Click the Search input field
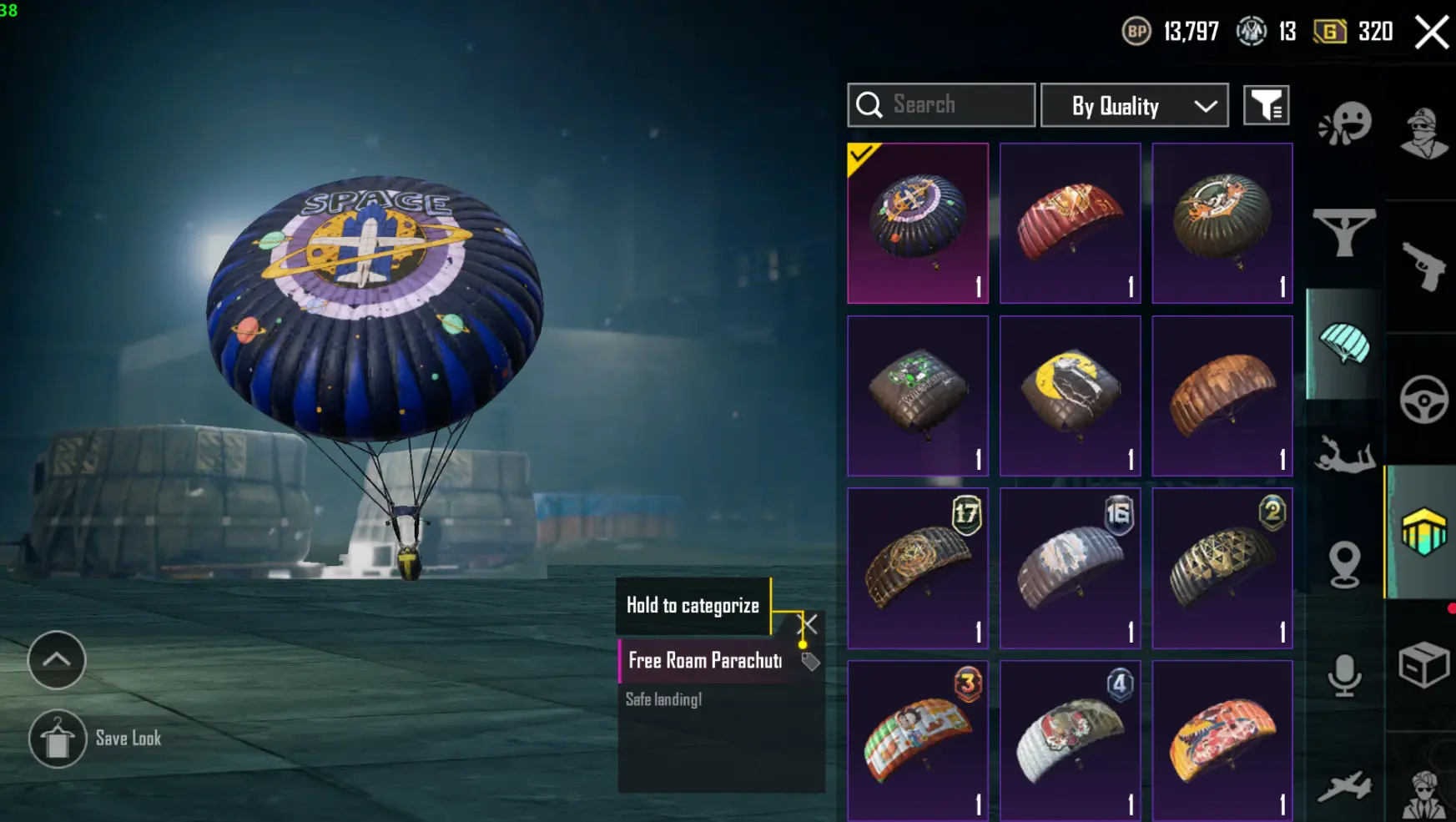 (941, 105)
